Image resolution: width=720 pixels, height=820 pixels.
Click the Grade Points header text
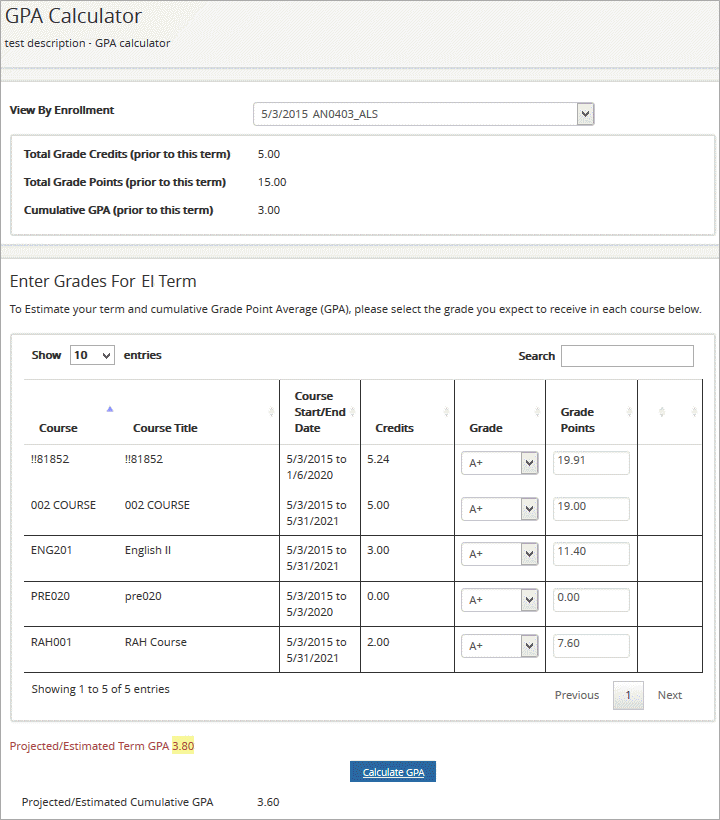(577, 420)
